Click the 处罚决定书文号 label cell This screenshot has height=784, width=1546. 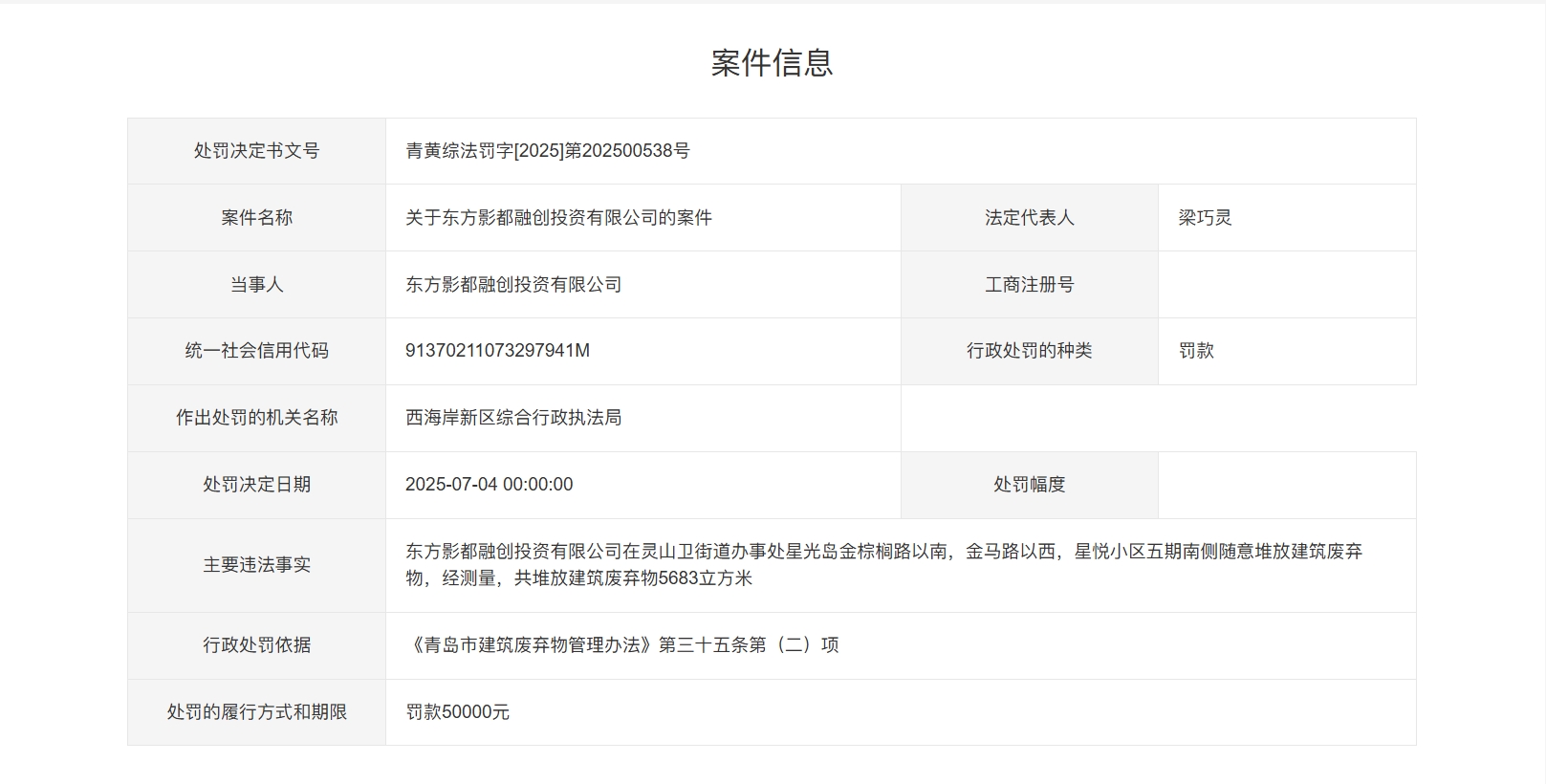coord(256,151)
